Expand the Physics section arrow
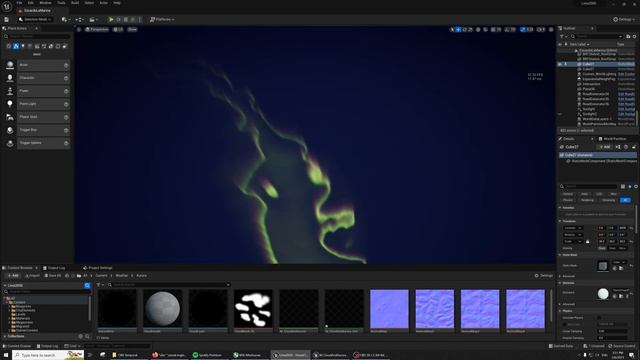The height and width of the screenshot is (360, 640). point(560,311)
